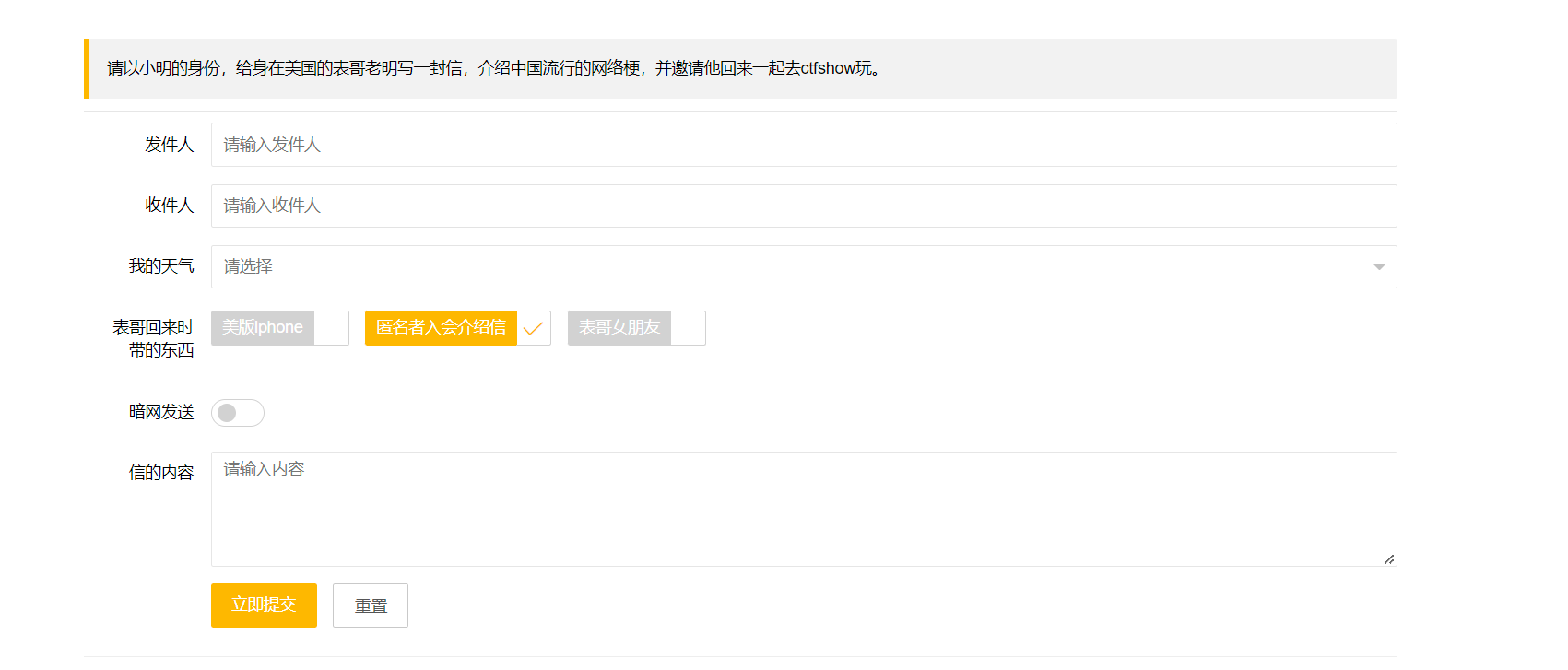
Task: Click the 信的内容 label text
Action: (161, 473)
